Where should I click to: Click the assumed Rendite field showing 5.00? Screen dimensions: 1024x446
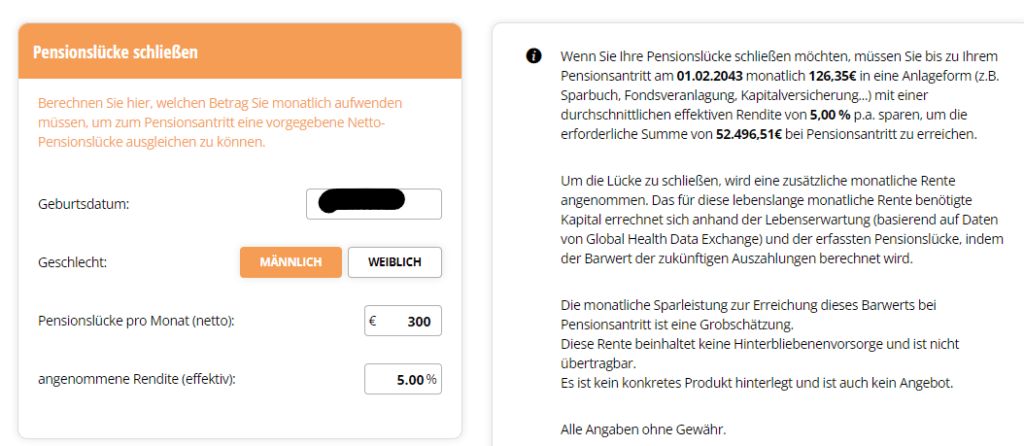click(398, 380)
